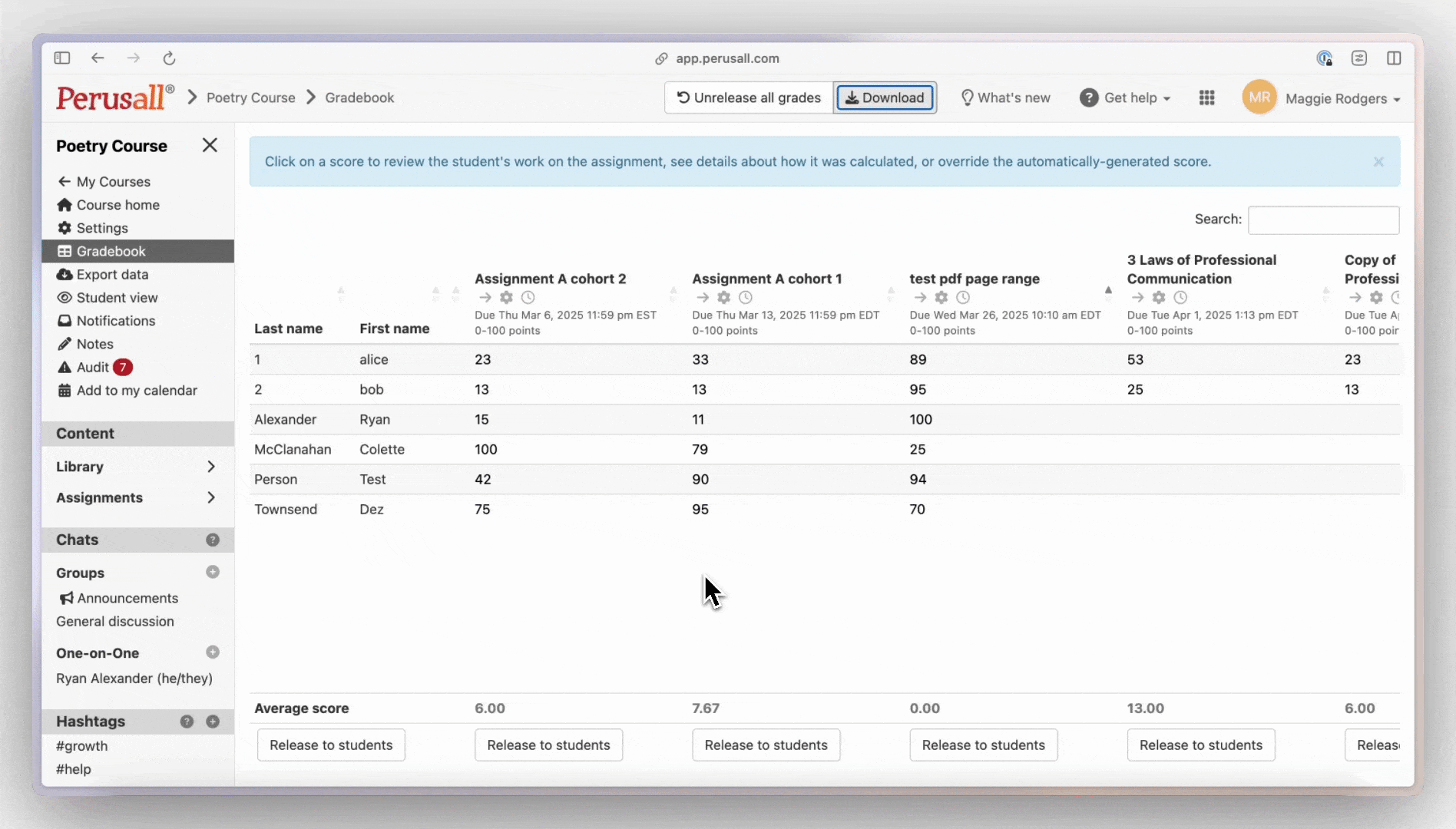Click the Perusall logo
The height and width of the screenshot is (829, 1456).
point(115,97)
